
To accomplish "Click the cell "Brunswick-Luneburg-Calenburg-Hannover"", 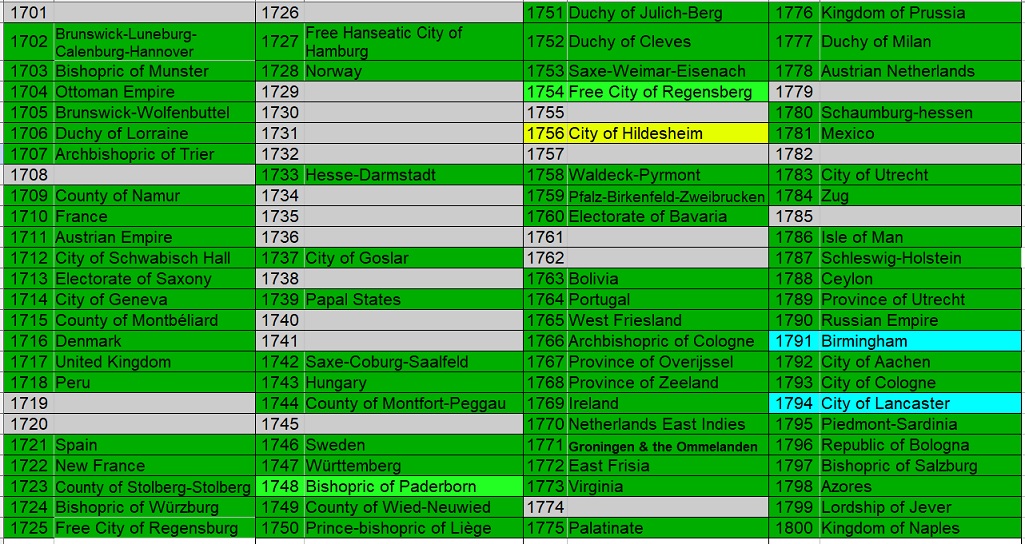I will pos(154,42).
